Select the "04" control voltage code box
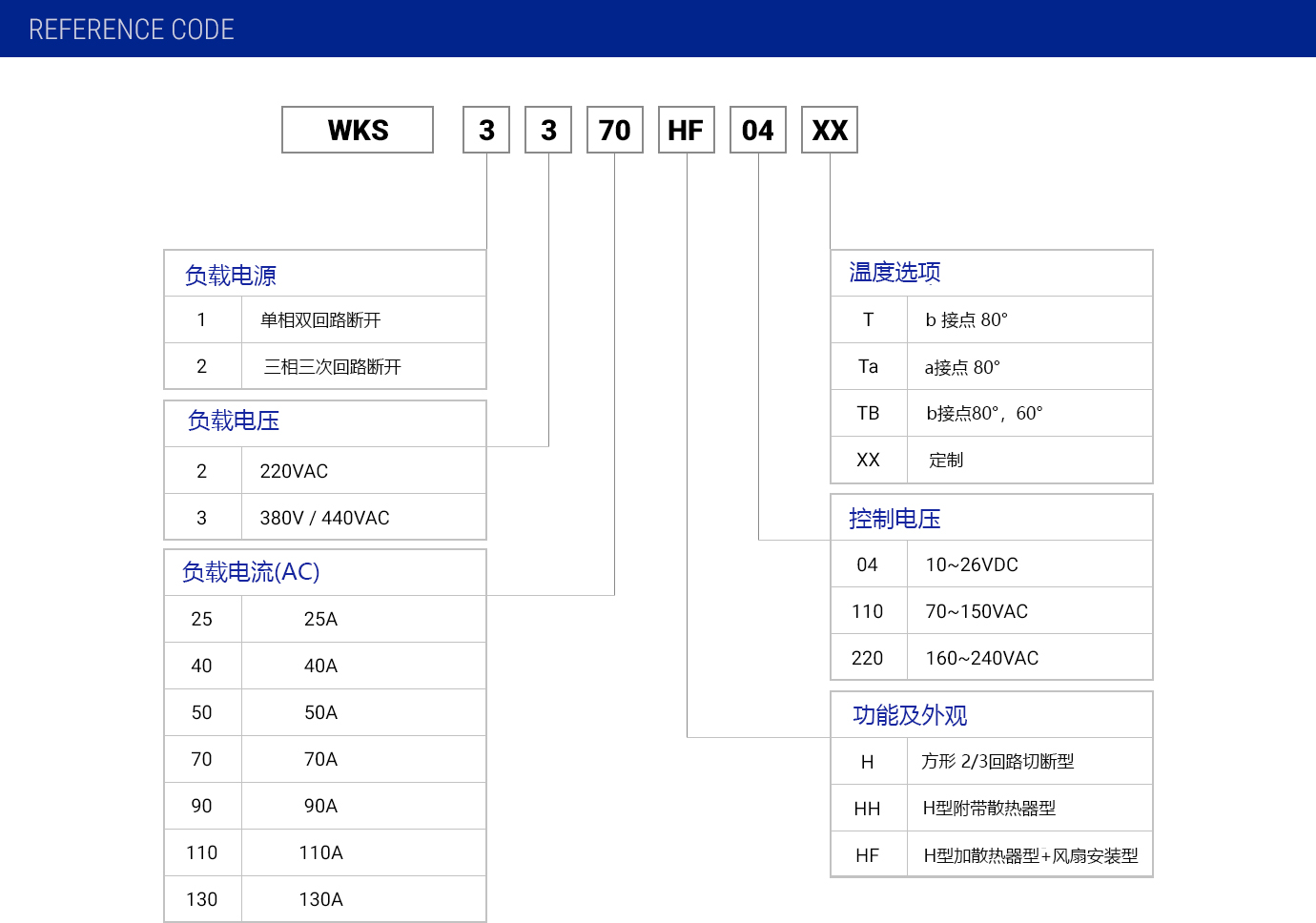Viewport: 1316px width, 923px height. (757, 130)
